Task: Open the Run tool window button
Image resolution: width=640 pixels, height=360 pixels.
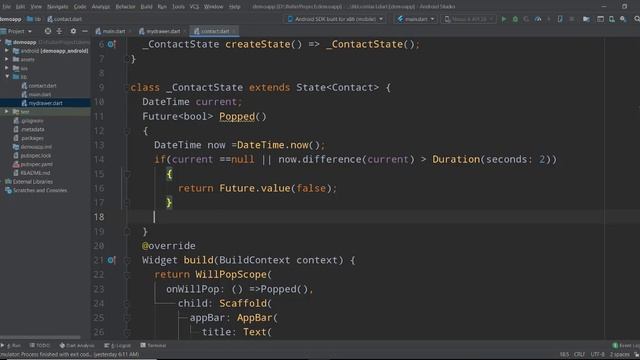Action: 11,345
